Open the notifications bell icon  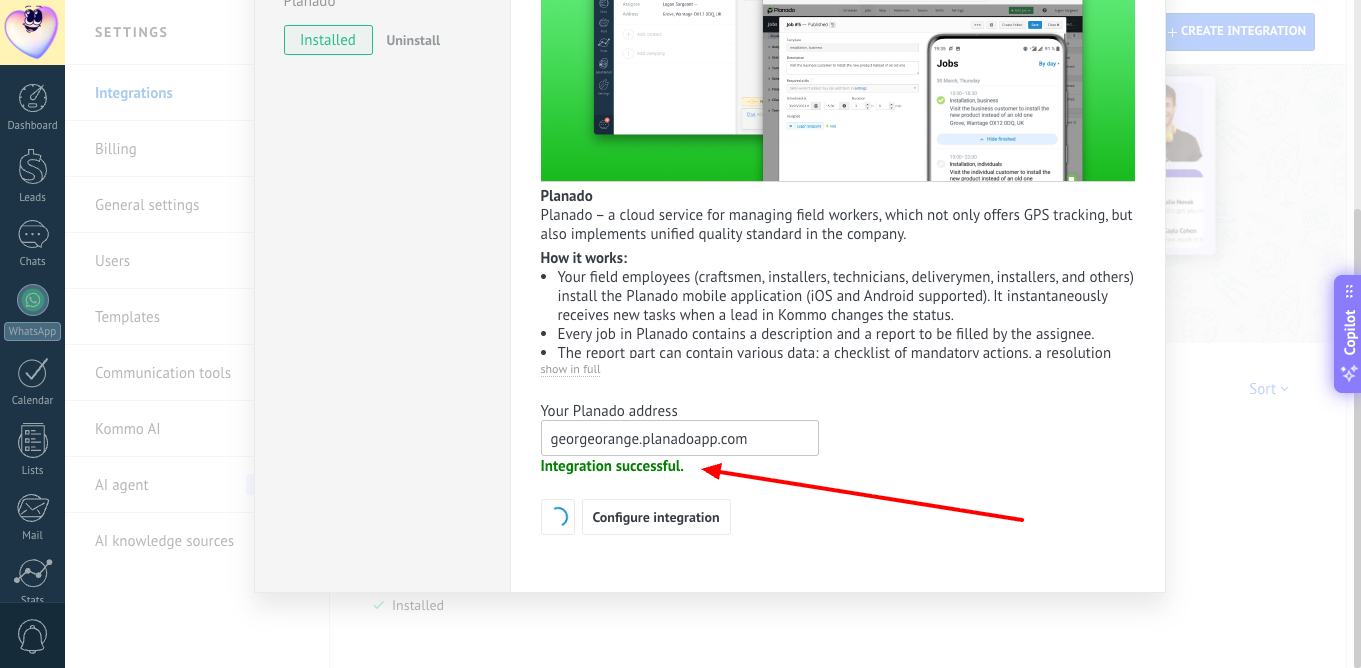(x=32, y=636)
